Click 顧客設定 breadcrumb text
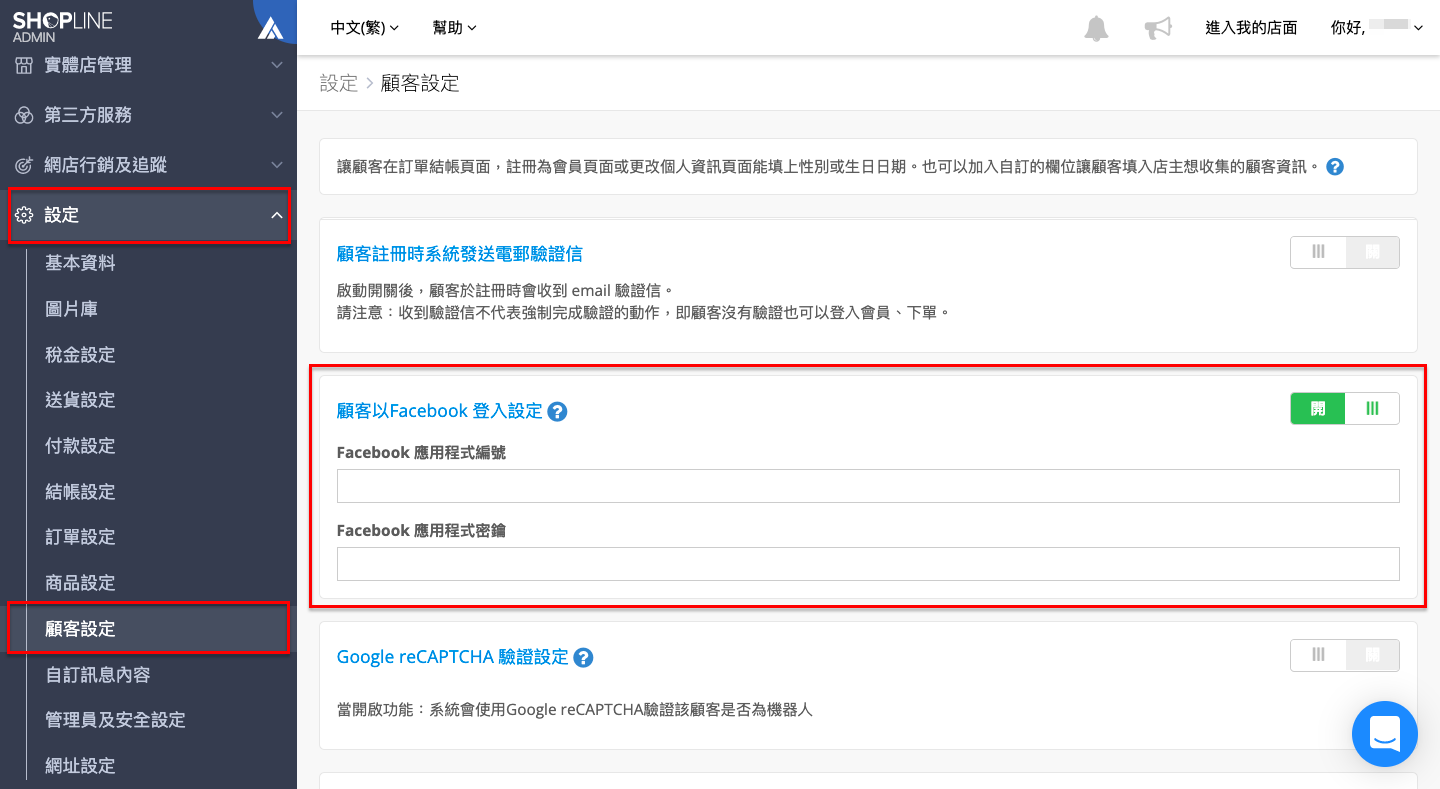This screenshot has width=1440, height=789. tap(420, 83)
